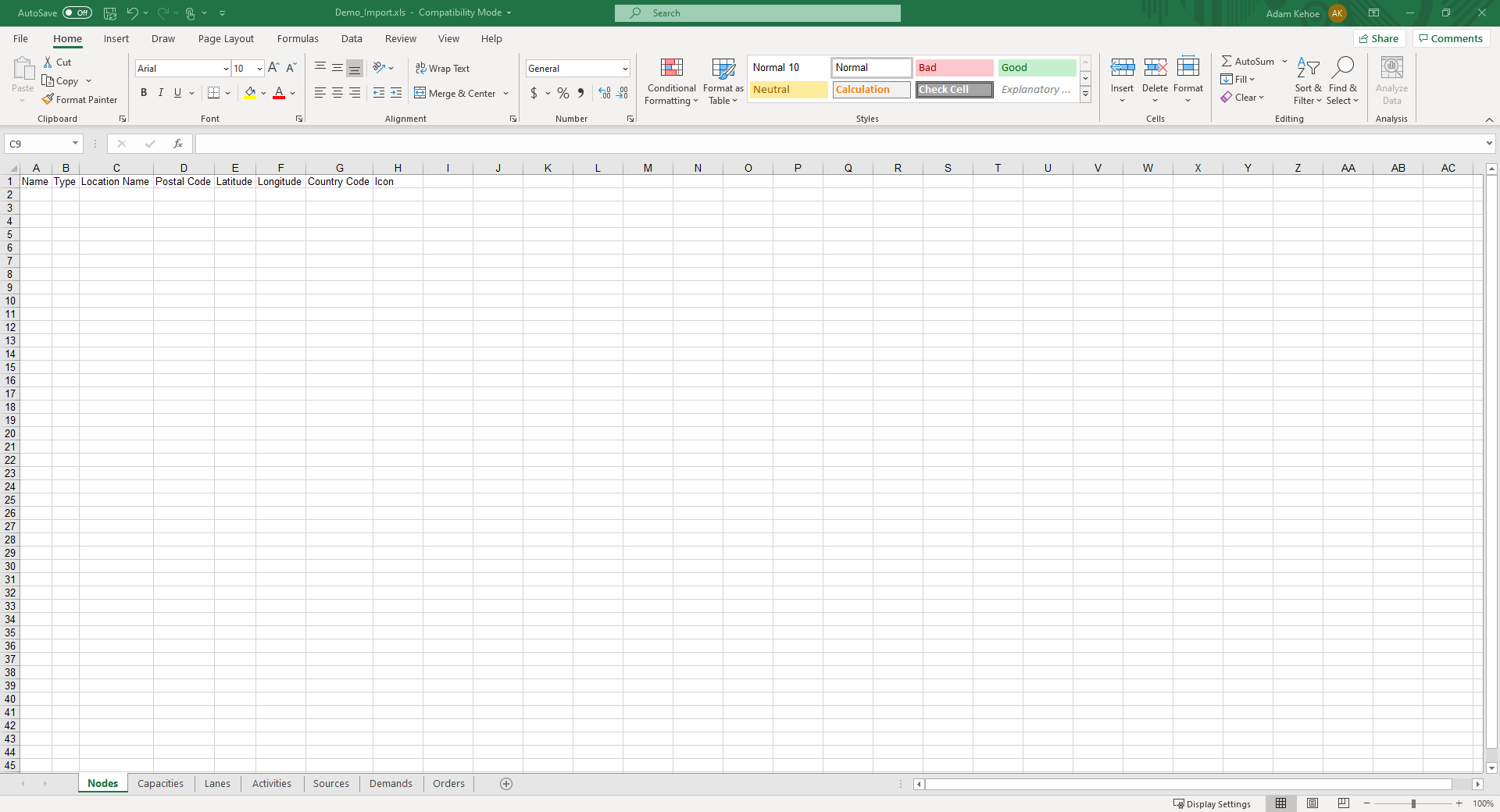Screen dimensions: 1500x812
Task: Expand the Merge & Center dropdown arrow
Action: 506,94
